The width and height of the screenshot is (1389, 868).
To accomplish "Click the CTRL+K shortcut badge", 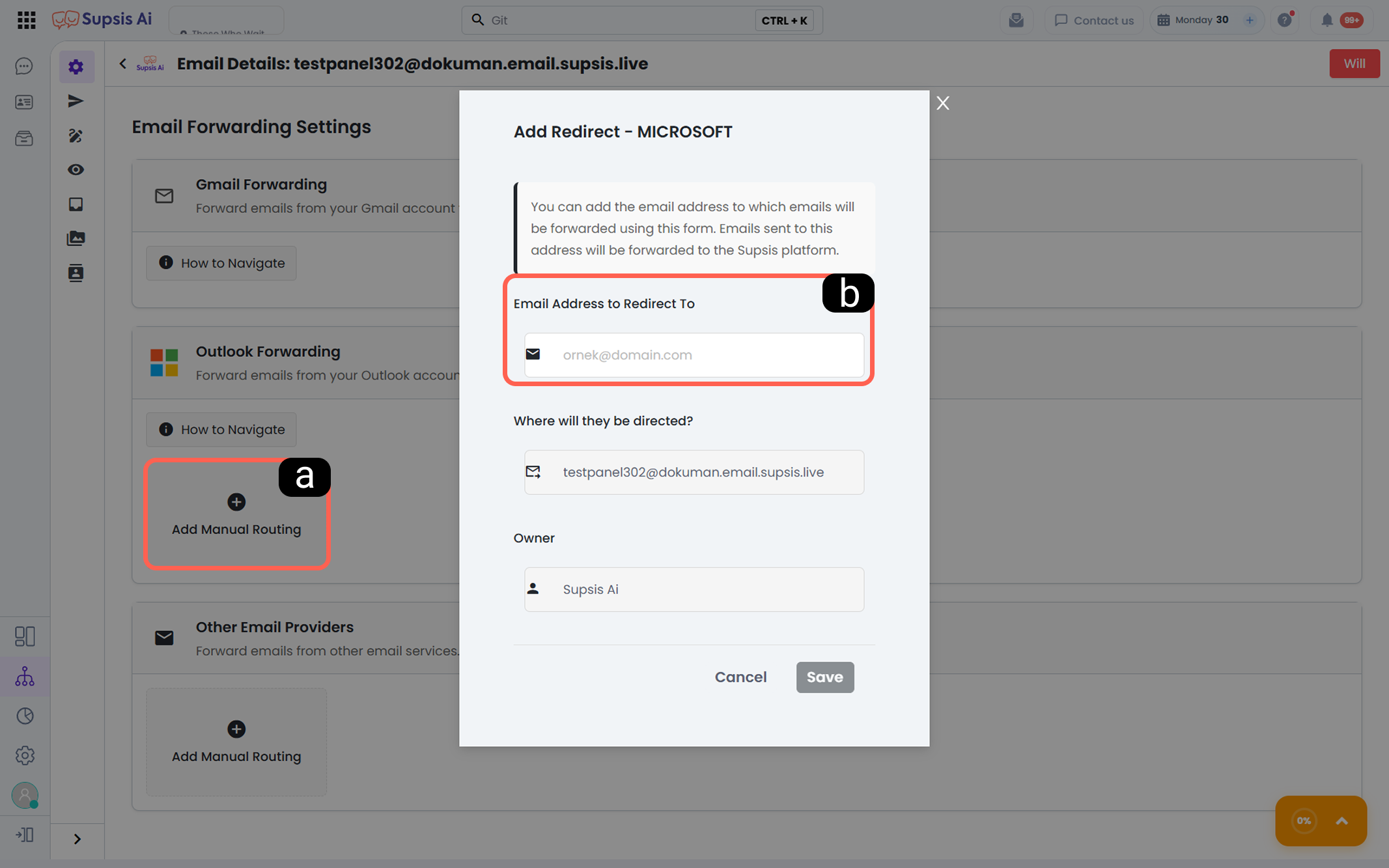I will [784, 20].
